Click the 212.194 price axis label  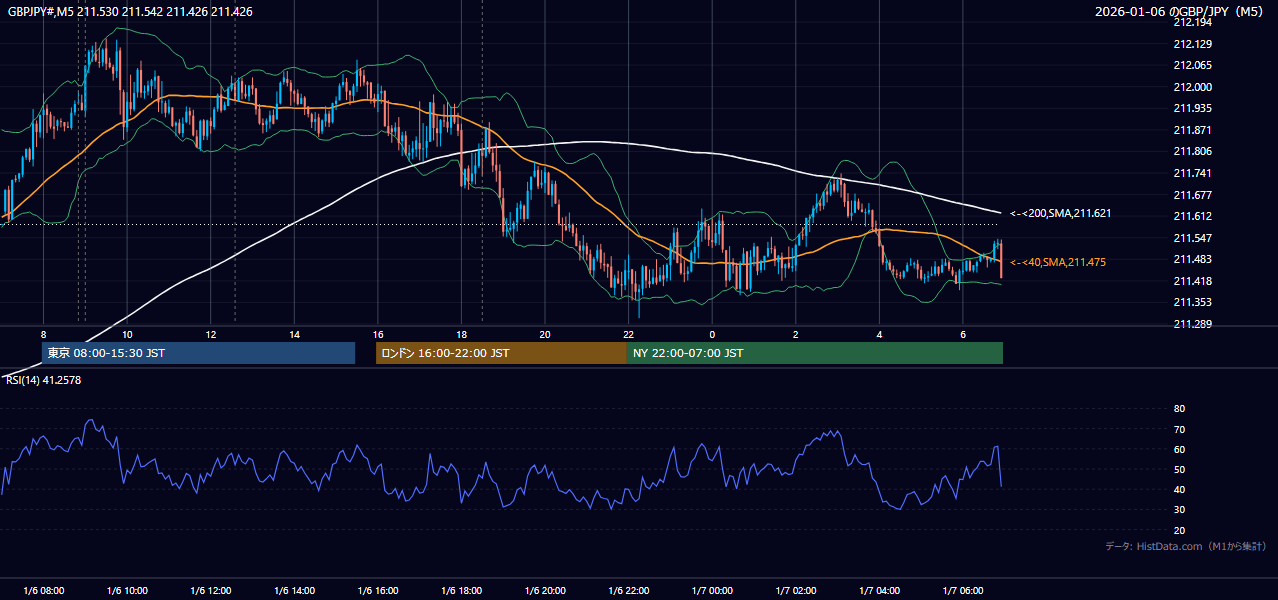point(1192,22)
